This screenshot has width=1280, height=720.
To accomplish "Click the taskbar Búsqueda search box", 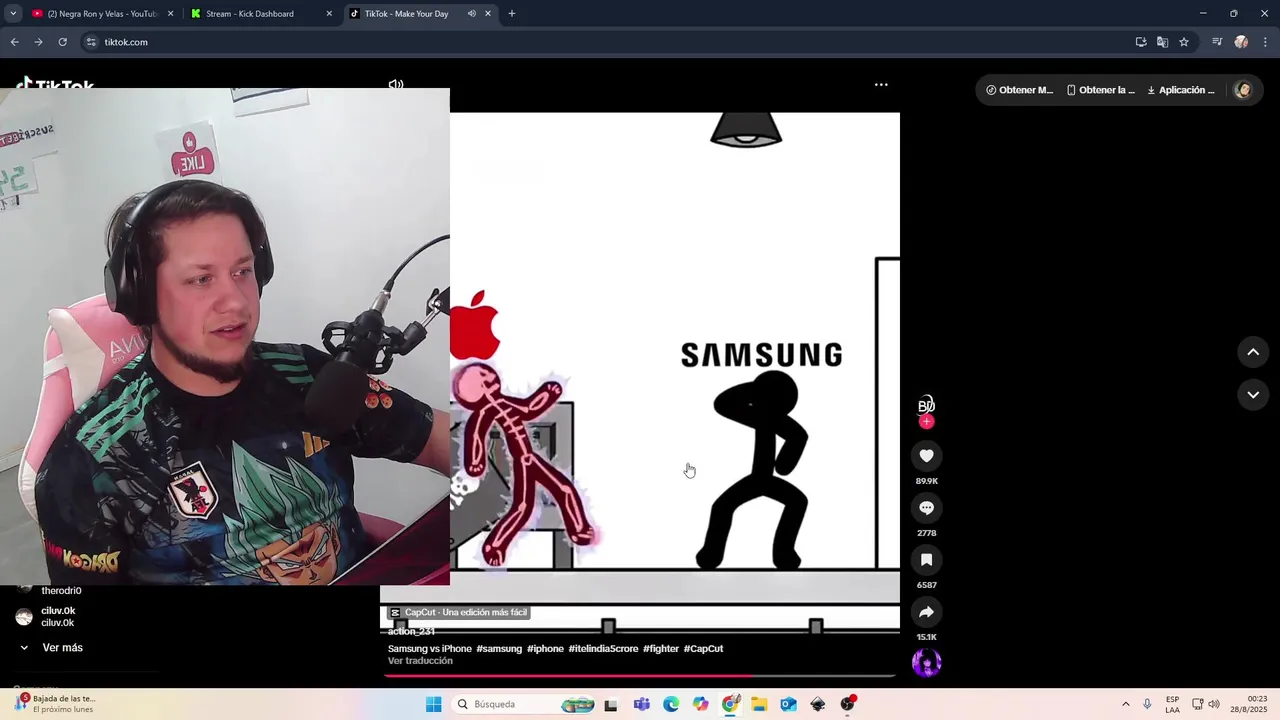I will click(x=526, y=704).
